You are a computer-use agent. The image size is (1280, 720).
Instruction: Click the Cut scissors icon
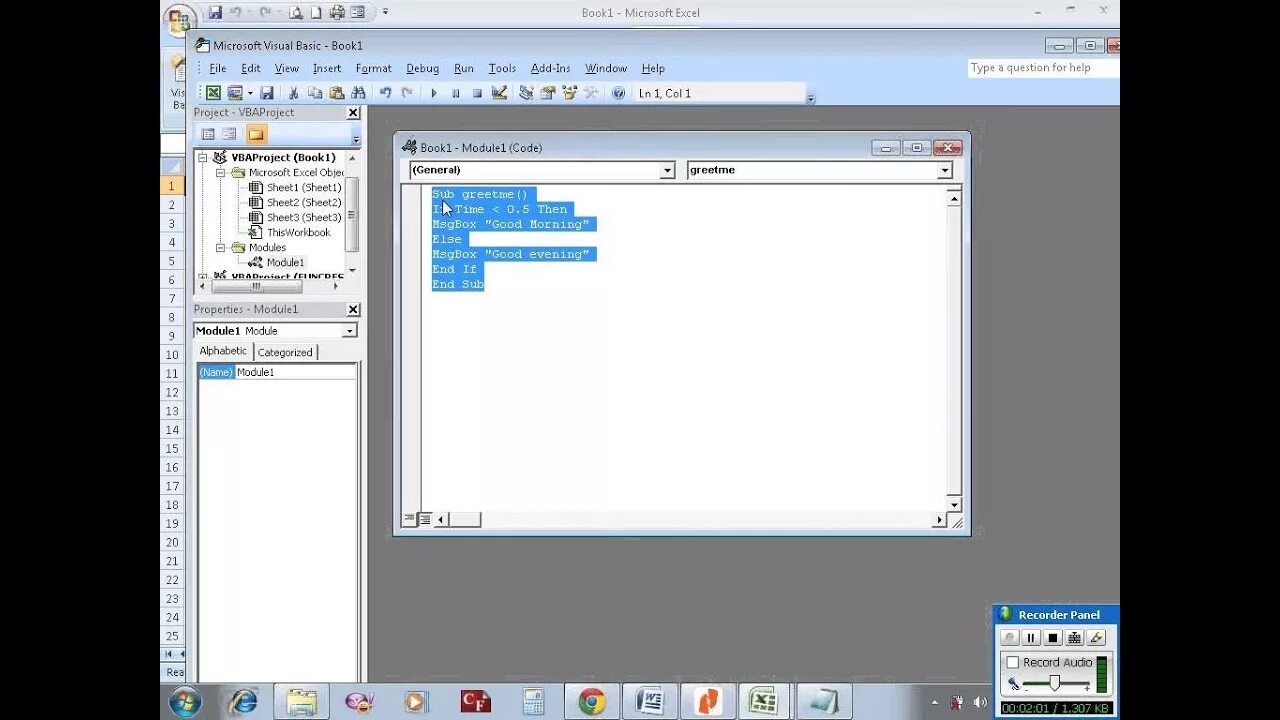tap(293, 93)
